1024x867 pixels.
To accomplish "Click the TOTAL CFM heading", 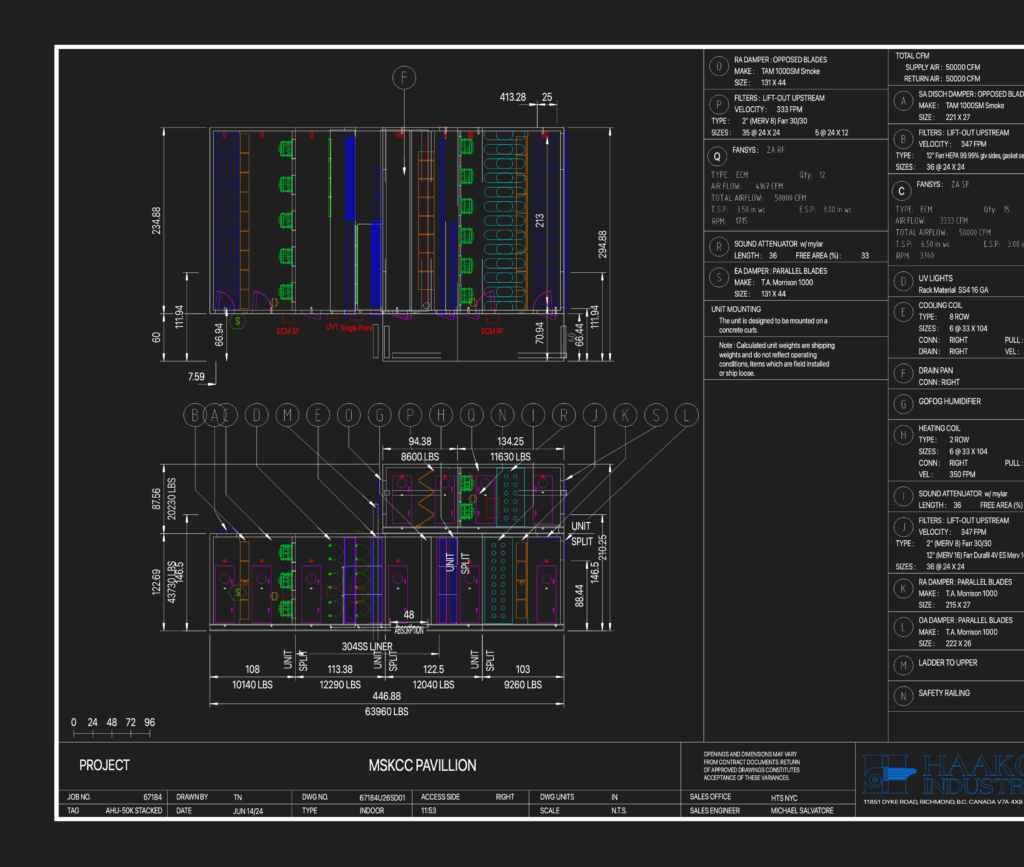I will [x=912, y=56].
